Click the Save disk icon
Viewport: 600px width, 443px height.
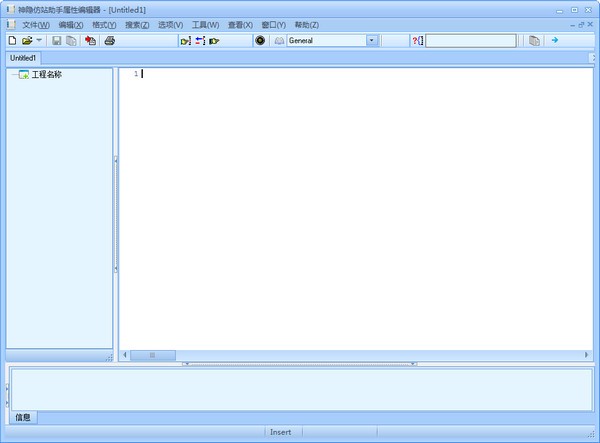(57, 41)
